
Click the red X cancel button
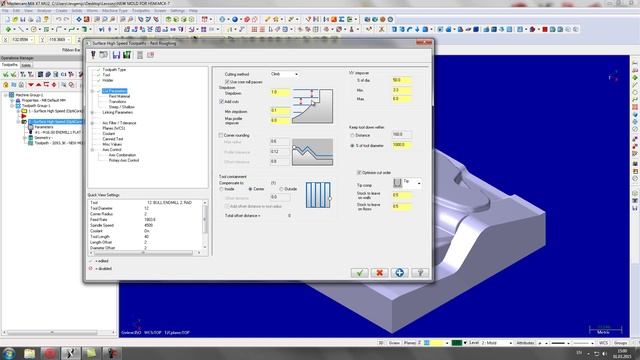tap(379, 273)
